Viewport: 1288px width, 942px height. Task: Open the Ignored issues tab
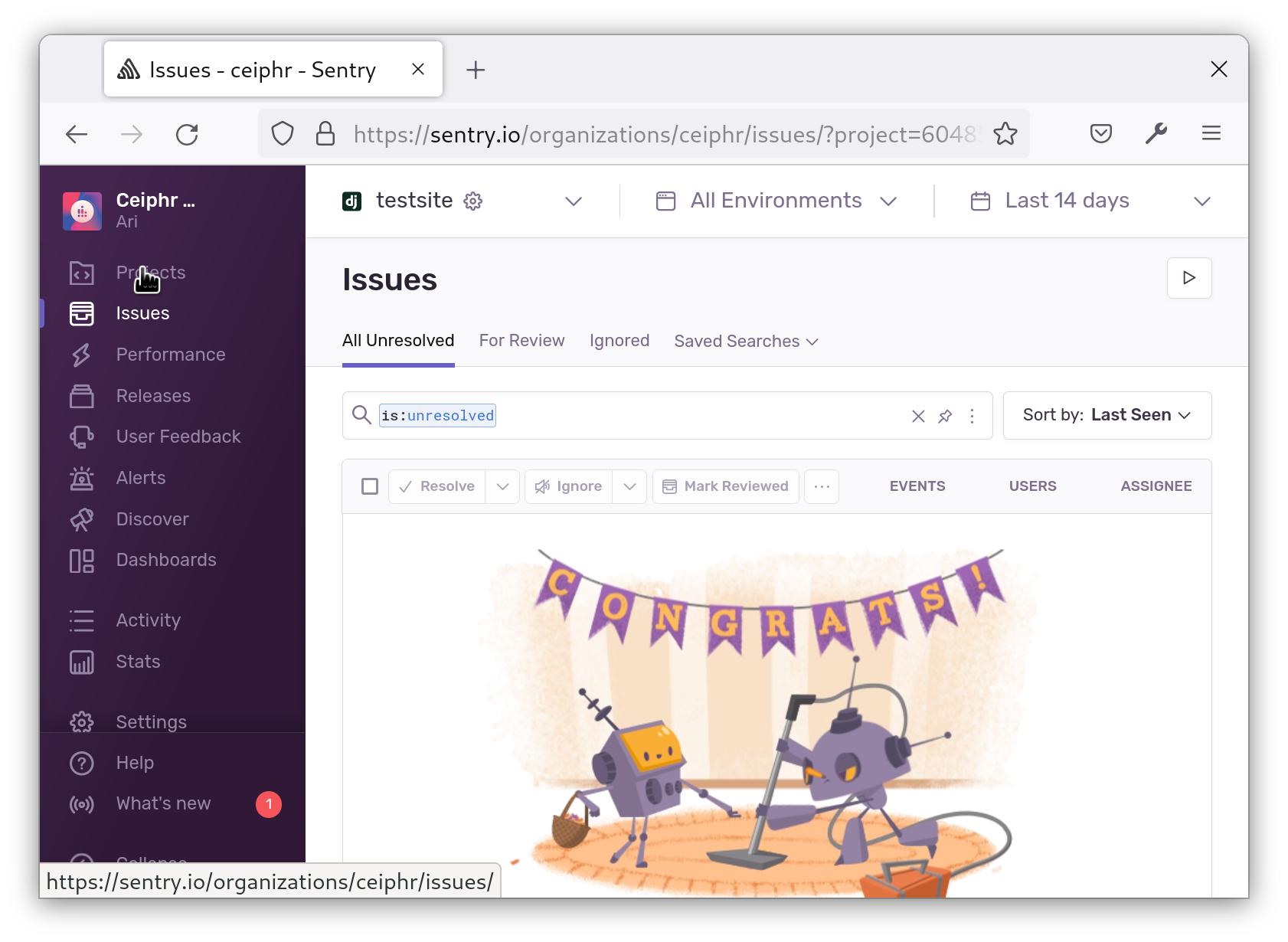[x=619, y=340]
